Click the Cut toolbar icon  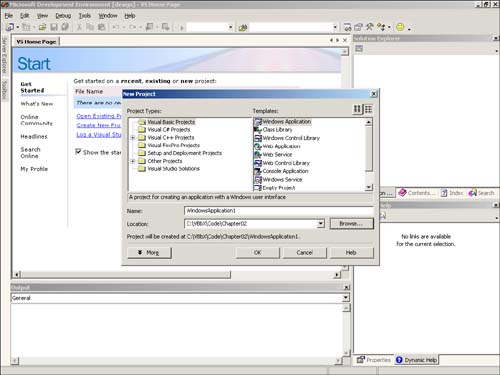tap(79, 27)
